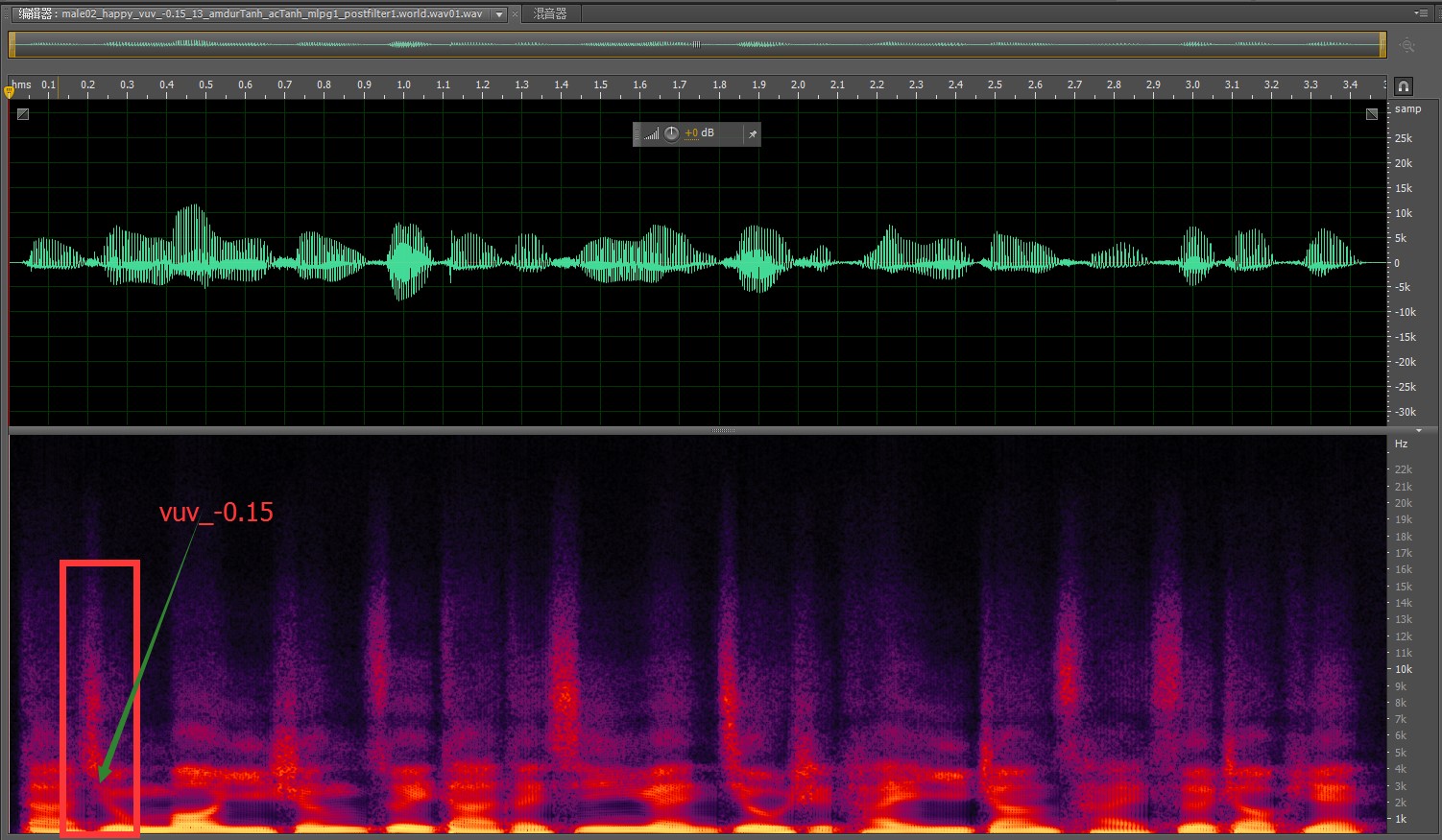Click the right edge handle of overview navigator
The image size is (1442, 840).
click(x=1382, y=44)
